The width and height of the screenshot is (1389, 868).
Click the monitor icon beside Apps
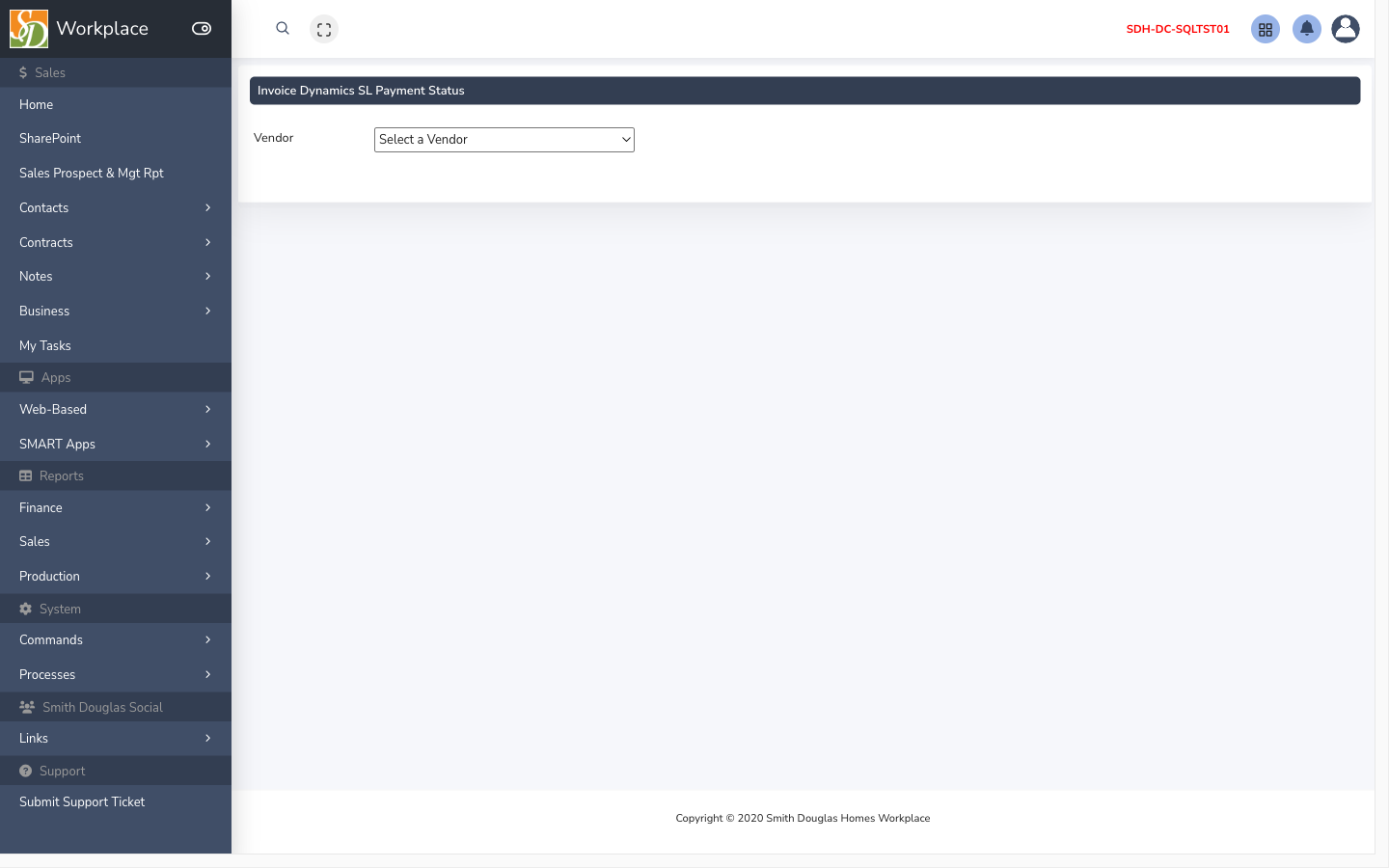(26, 377)
